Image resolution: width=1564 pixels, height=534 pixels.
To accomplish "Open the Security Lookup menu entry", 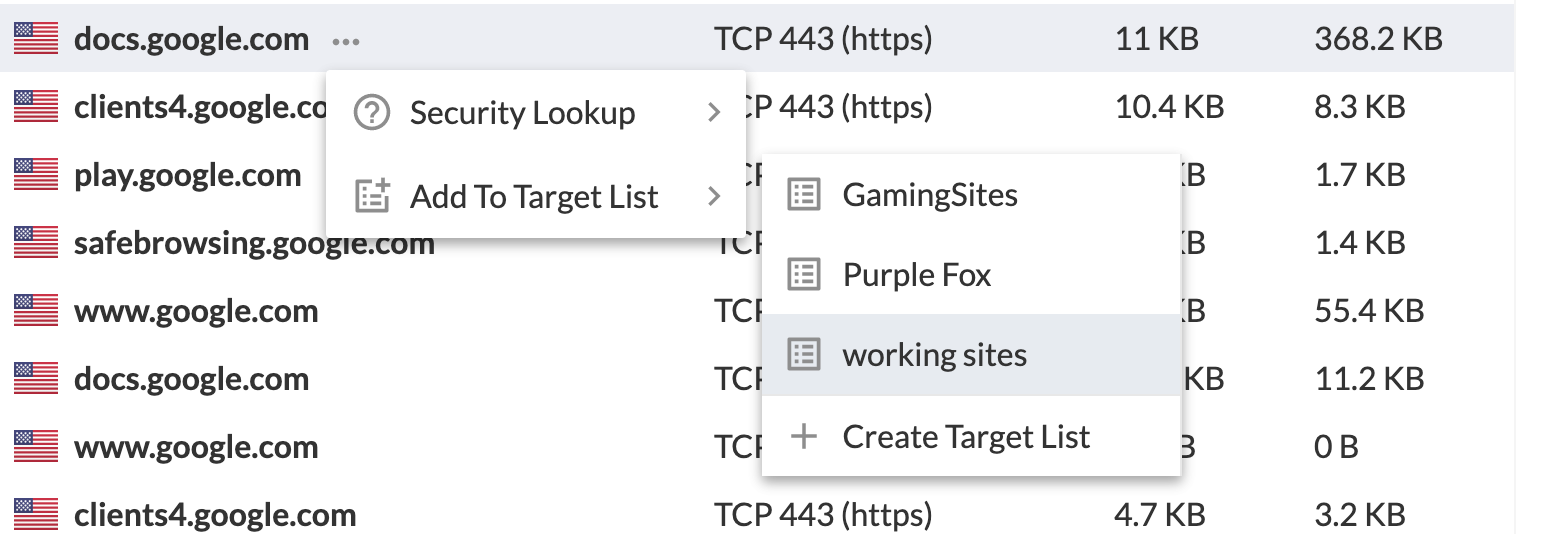I will (x=536, y=113).
